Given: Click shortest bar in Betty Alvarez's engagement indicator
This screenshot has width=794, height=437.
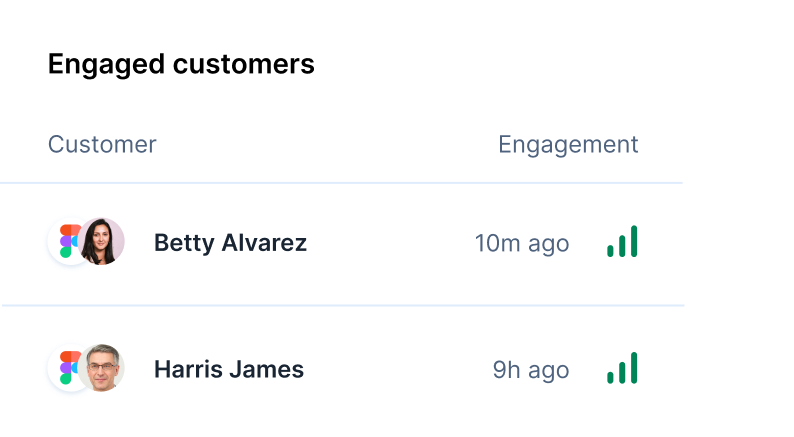Looking at the screenshot, I should 610,250.
